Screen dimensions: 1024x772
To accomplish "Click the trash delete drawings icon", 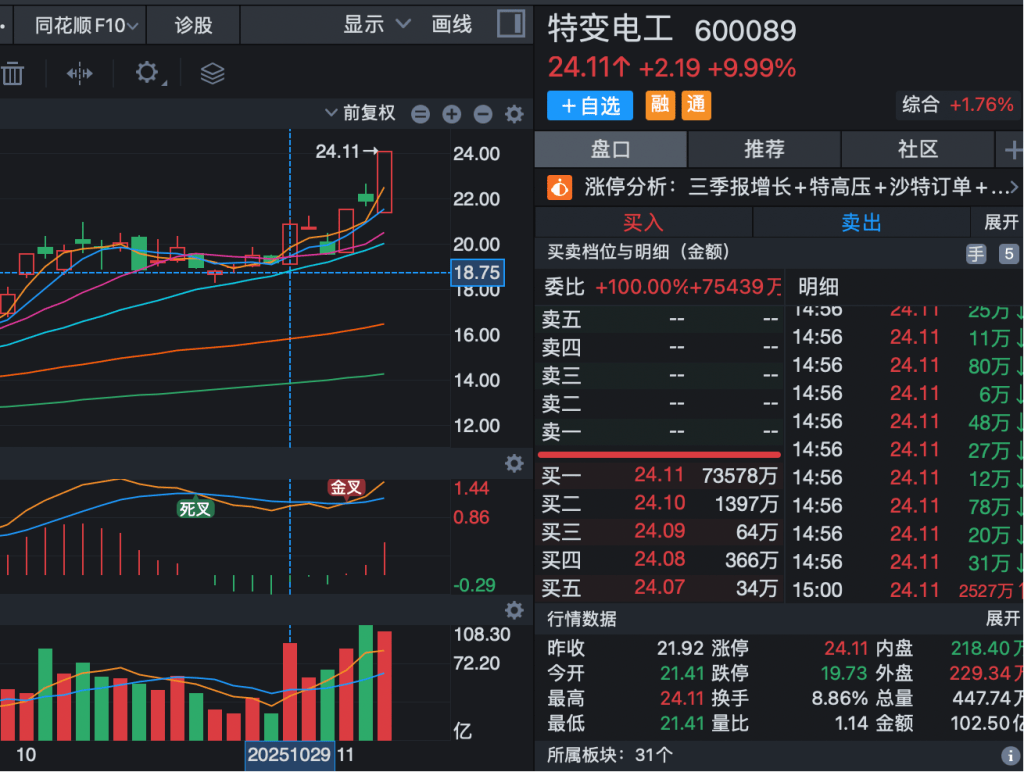I will [x=12, y=73].
